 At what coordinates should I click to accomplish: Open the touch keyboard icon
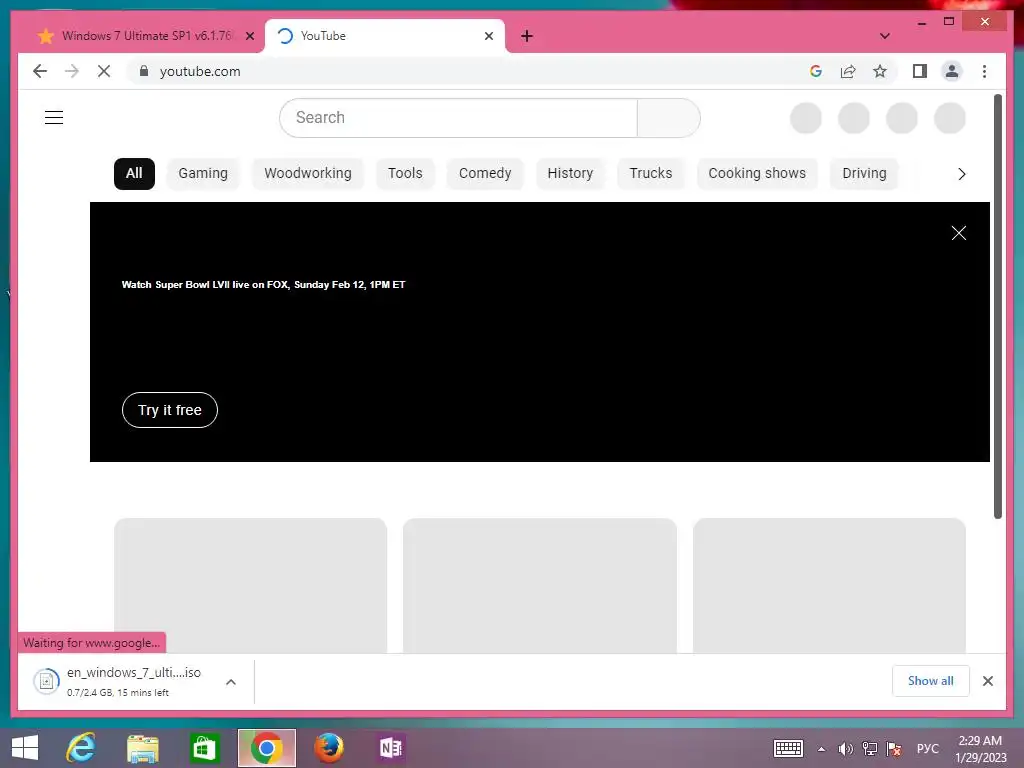click(x=788, y=748)
